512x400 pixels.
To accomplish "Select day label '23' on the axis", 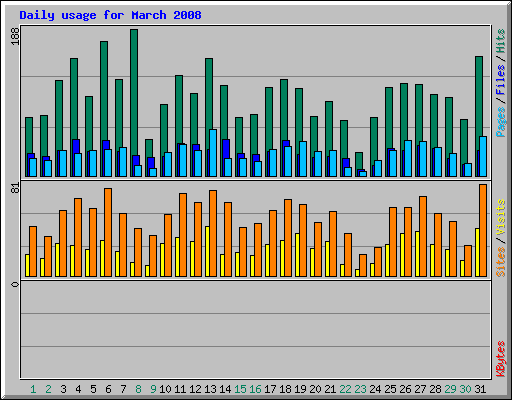I will pos(360,389).
